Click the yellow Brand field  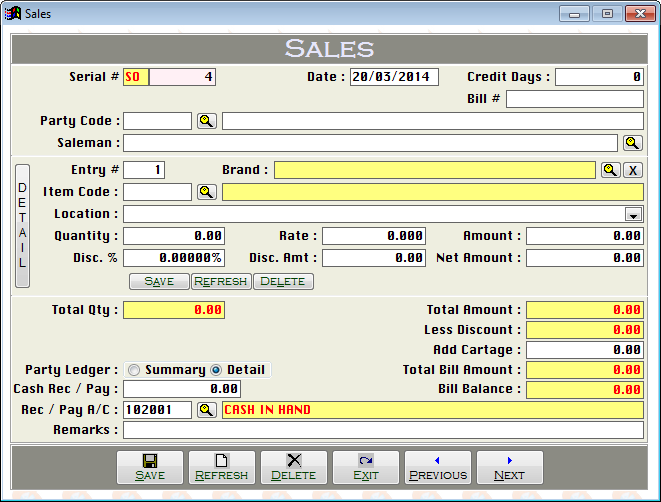click(435, 170)
